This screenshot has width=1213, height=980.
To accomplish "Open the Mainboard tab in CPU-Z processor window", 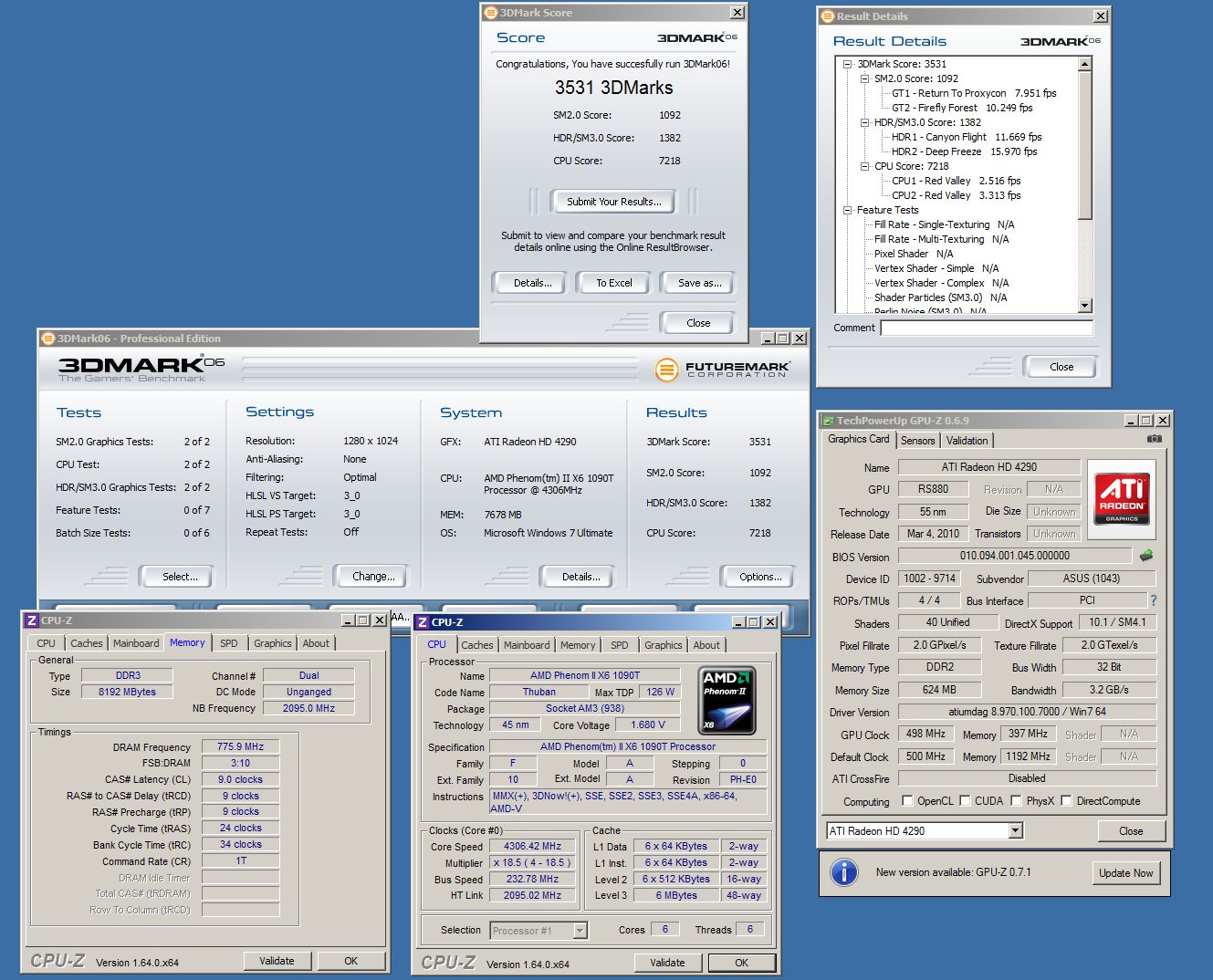I will click(527, 645).
